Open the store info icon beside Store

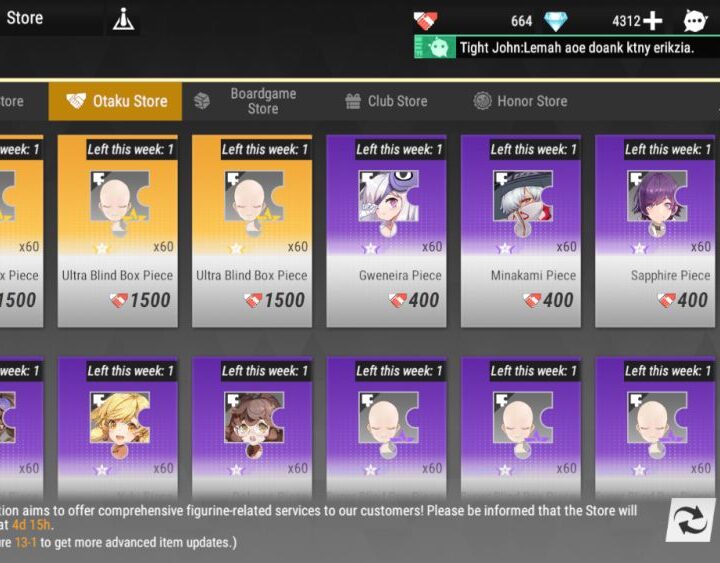click(124, 20)
